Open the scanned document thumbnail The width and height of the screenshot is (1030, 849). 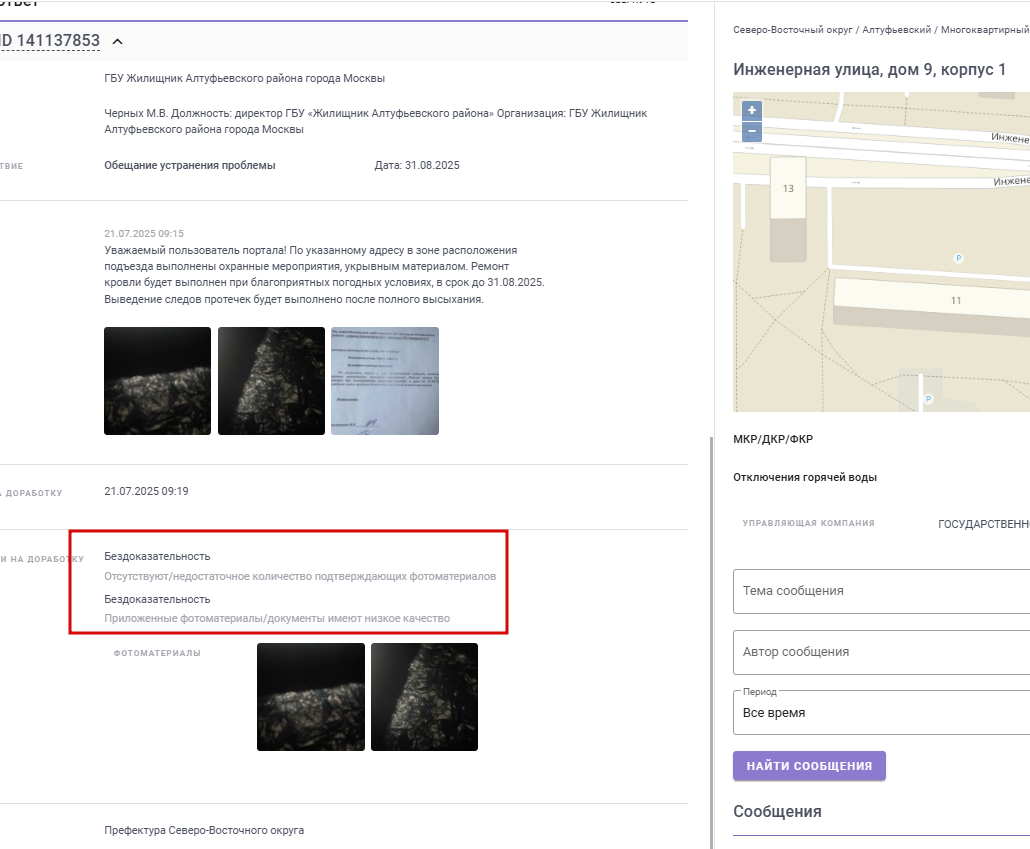click(x=385, y=381)
